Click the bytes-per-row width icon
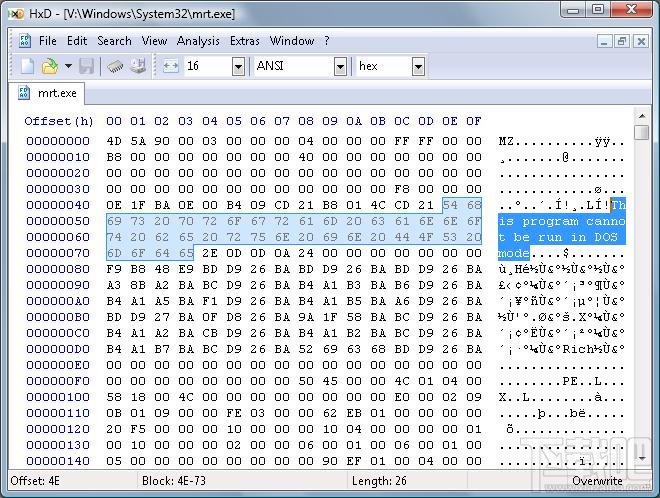The height and width of the screenshot is (498, 660). coord(170,66)
